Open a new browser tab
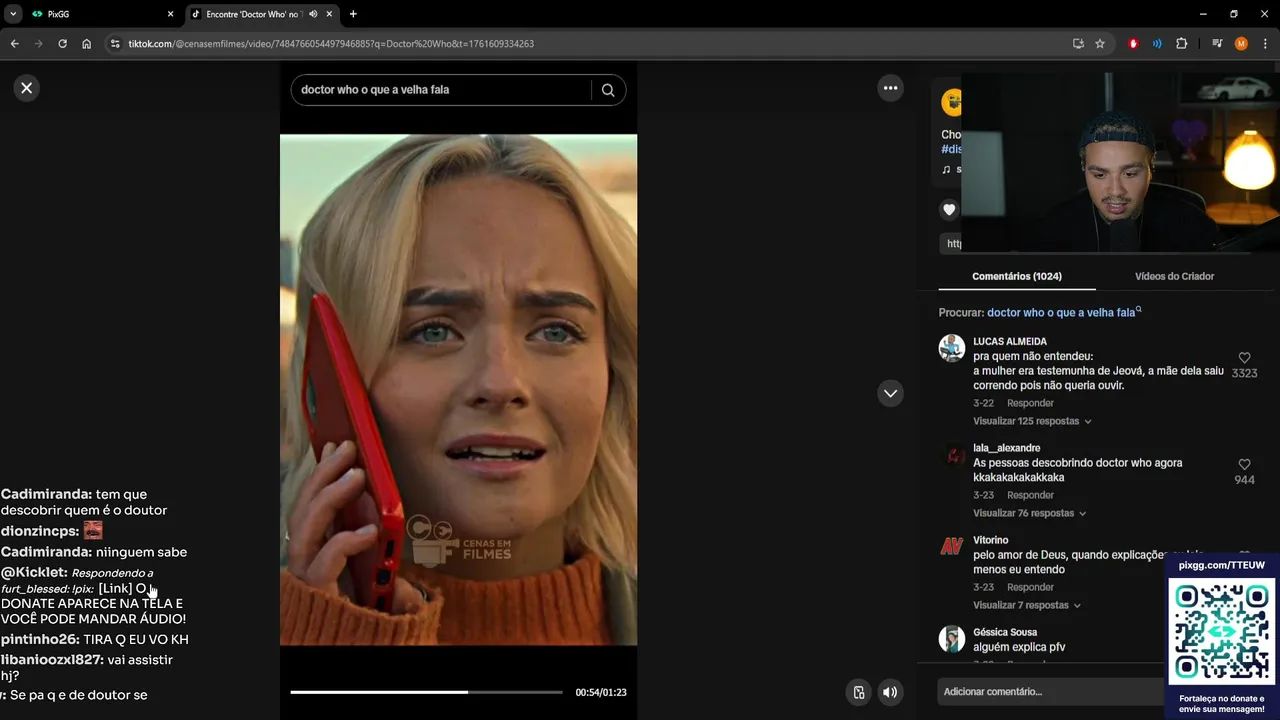 click(x=353, y=14)
